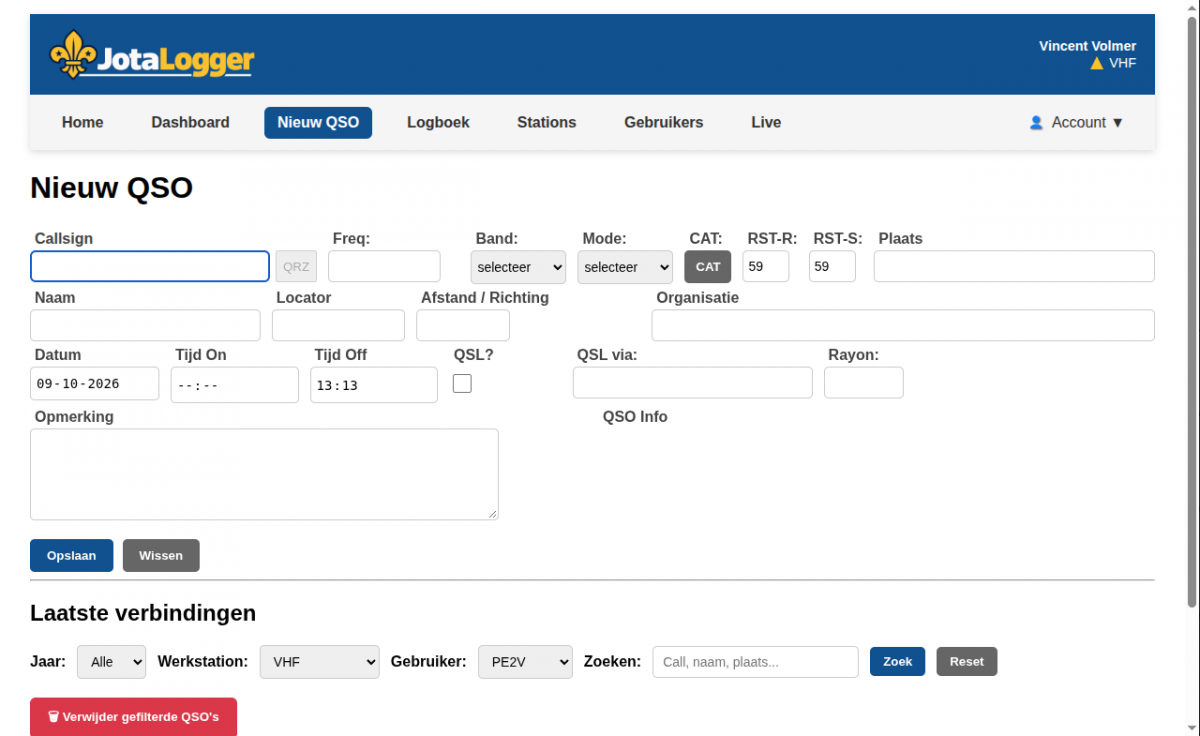Click the Opslaan button
The width and height of the screenshot is (1200, 736).
coord(72,556)
